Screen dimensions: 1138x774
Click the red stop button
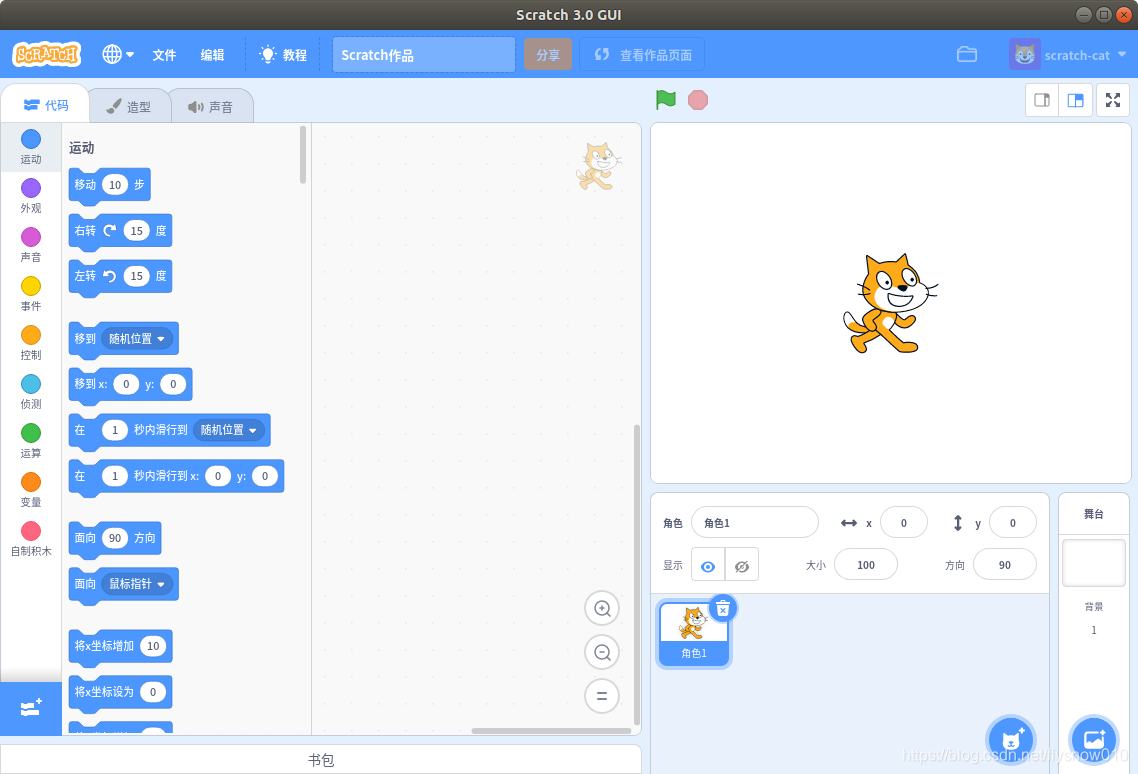coord(697,100)
